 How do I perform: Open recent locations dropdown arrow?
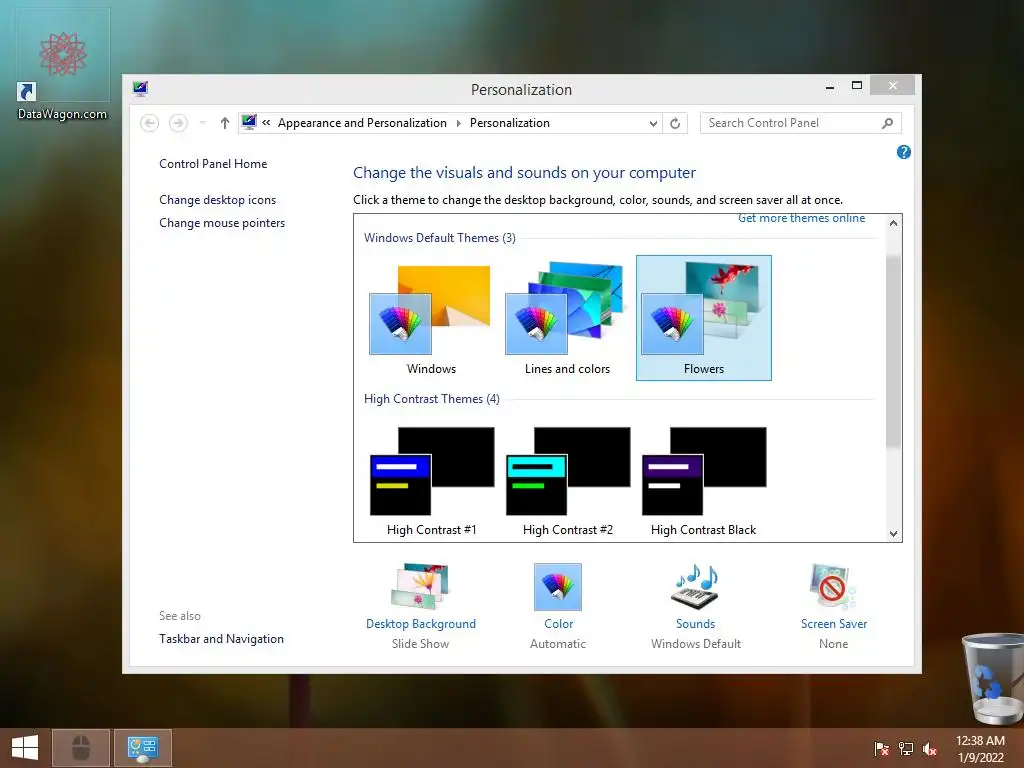[202, 123]
